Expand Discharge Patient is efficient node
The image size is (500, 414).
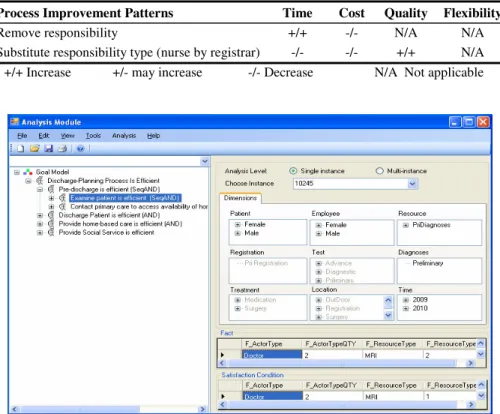(40, 216)
